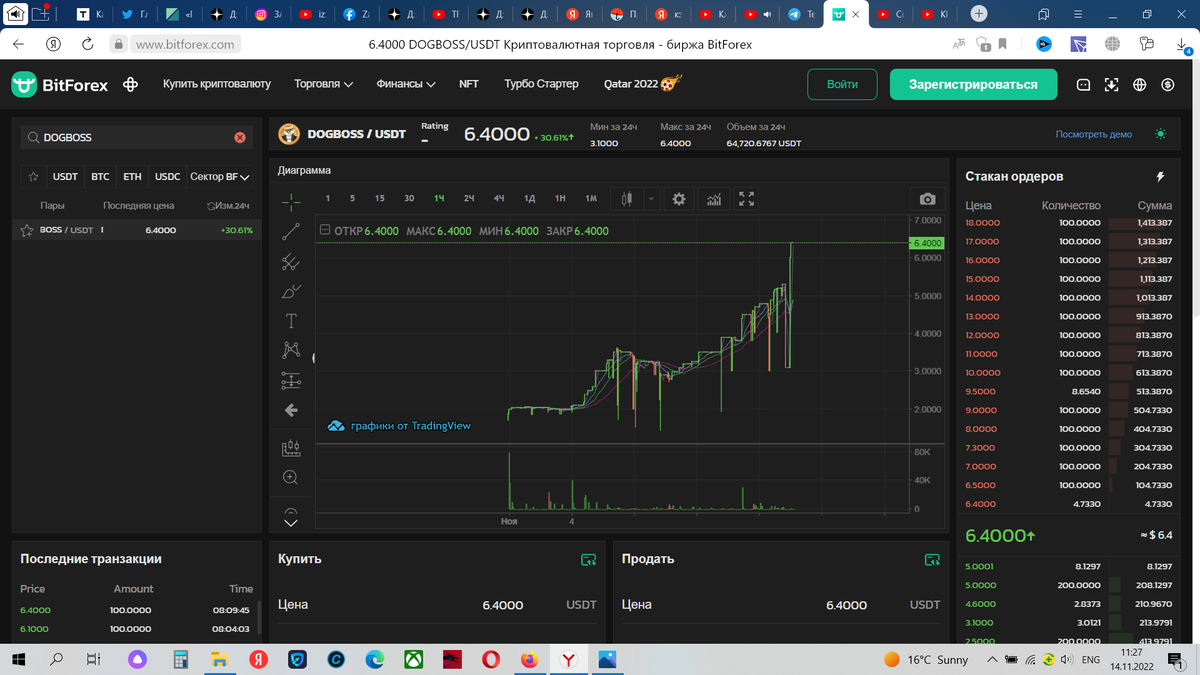The height and width of the screenshot is (675, 1200).
Task: Filter pairs by favorites star tab
Action: point(34,177)
